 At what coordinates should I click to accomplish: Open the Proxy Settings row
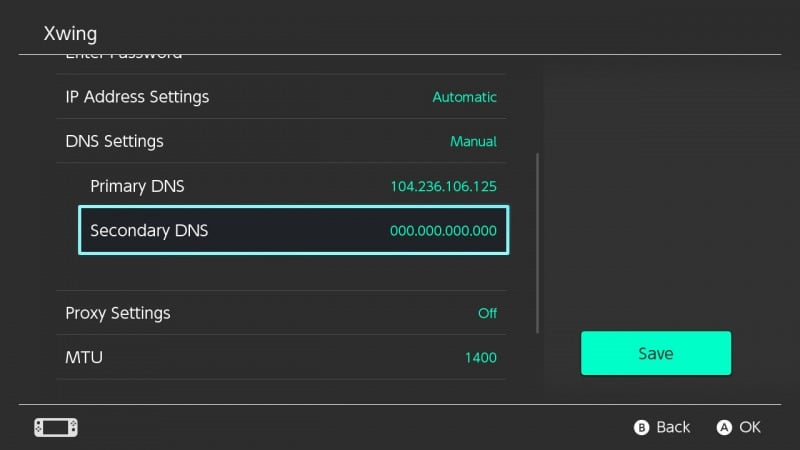(x=281, y=313)
